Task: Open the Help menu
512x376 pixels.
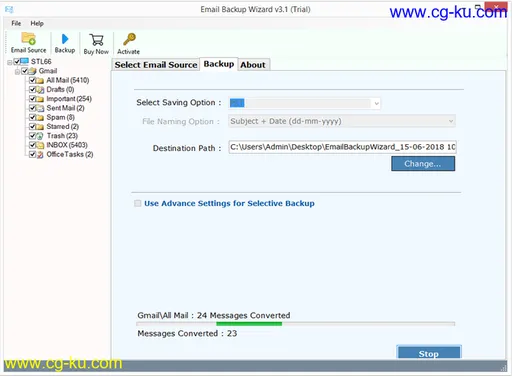Action: (x=37, y=23)
